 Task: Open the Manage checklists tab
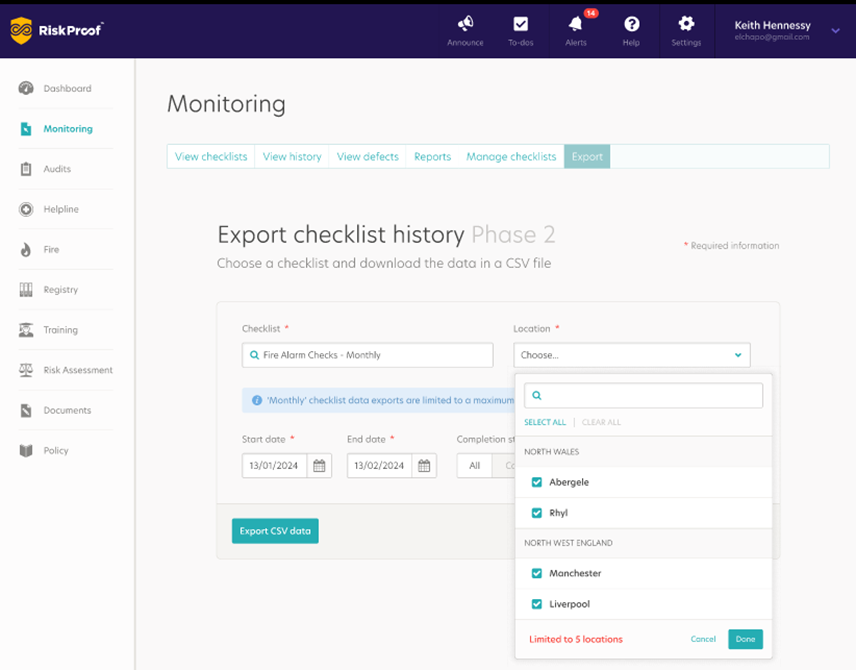[x=511, y=156]
